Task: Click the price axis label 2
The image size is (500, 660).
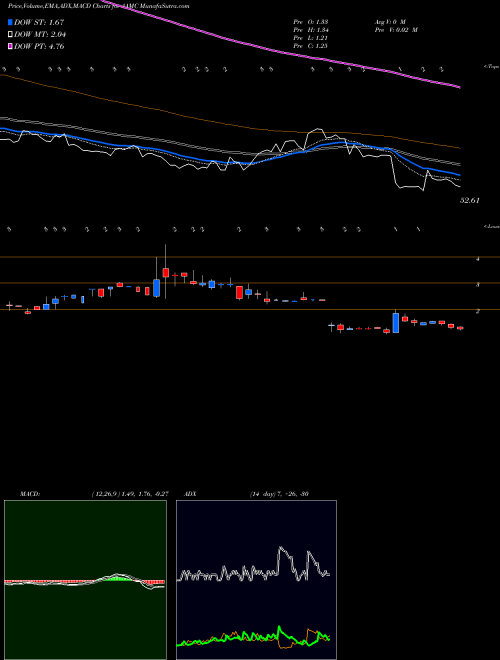Action: 478,311
